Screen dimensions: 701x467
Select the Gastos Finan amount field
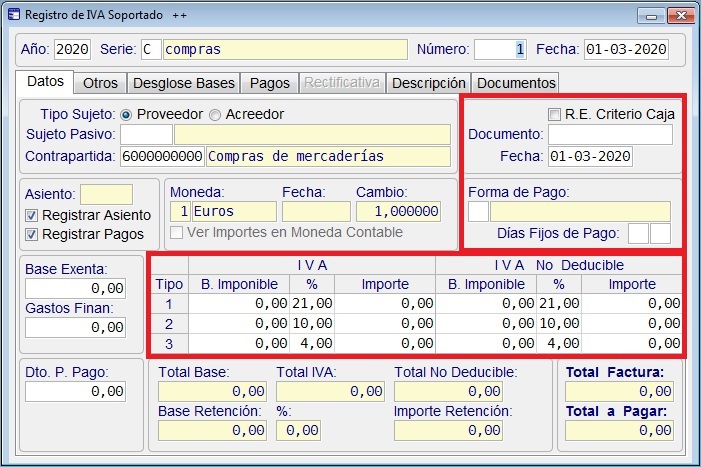78,327
